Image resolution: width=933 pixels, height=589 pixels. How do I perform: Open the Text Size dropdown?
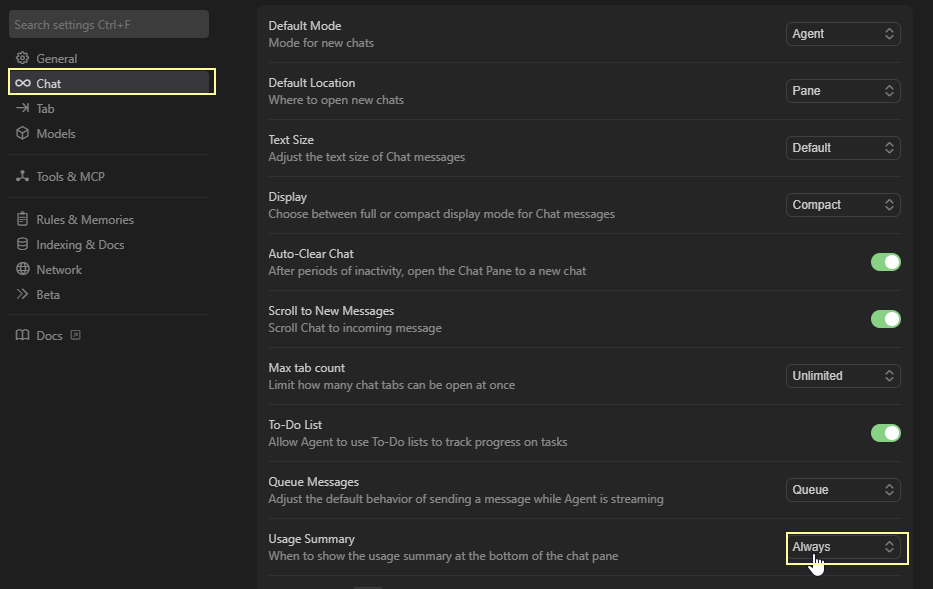(x=843, y=148)
